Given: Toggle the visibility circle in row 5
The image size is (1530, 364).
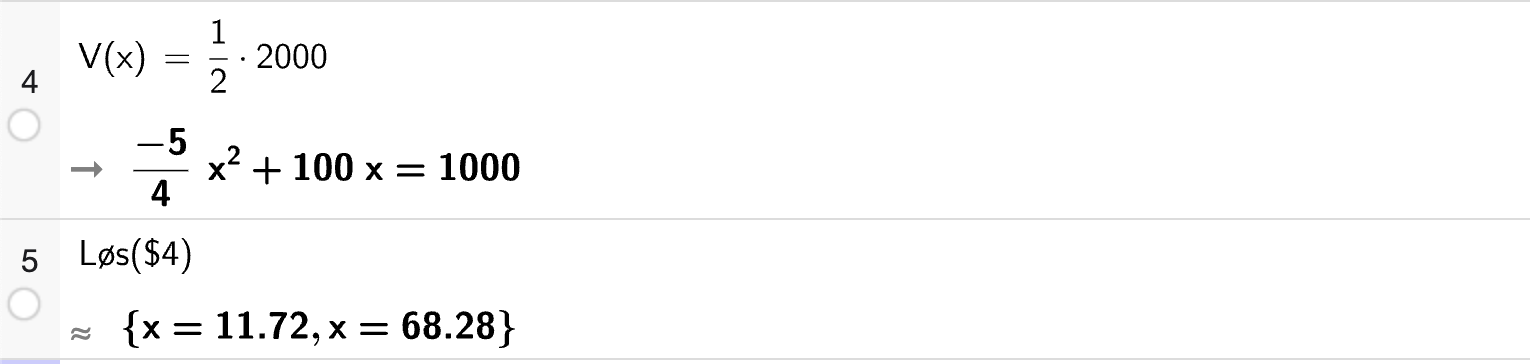Looking at the screenshot, I should tap(24, 304).
